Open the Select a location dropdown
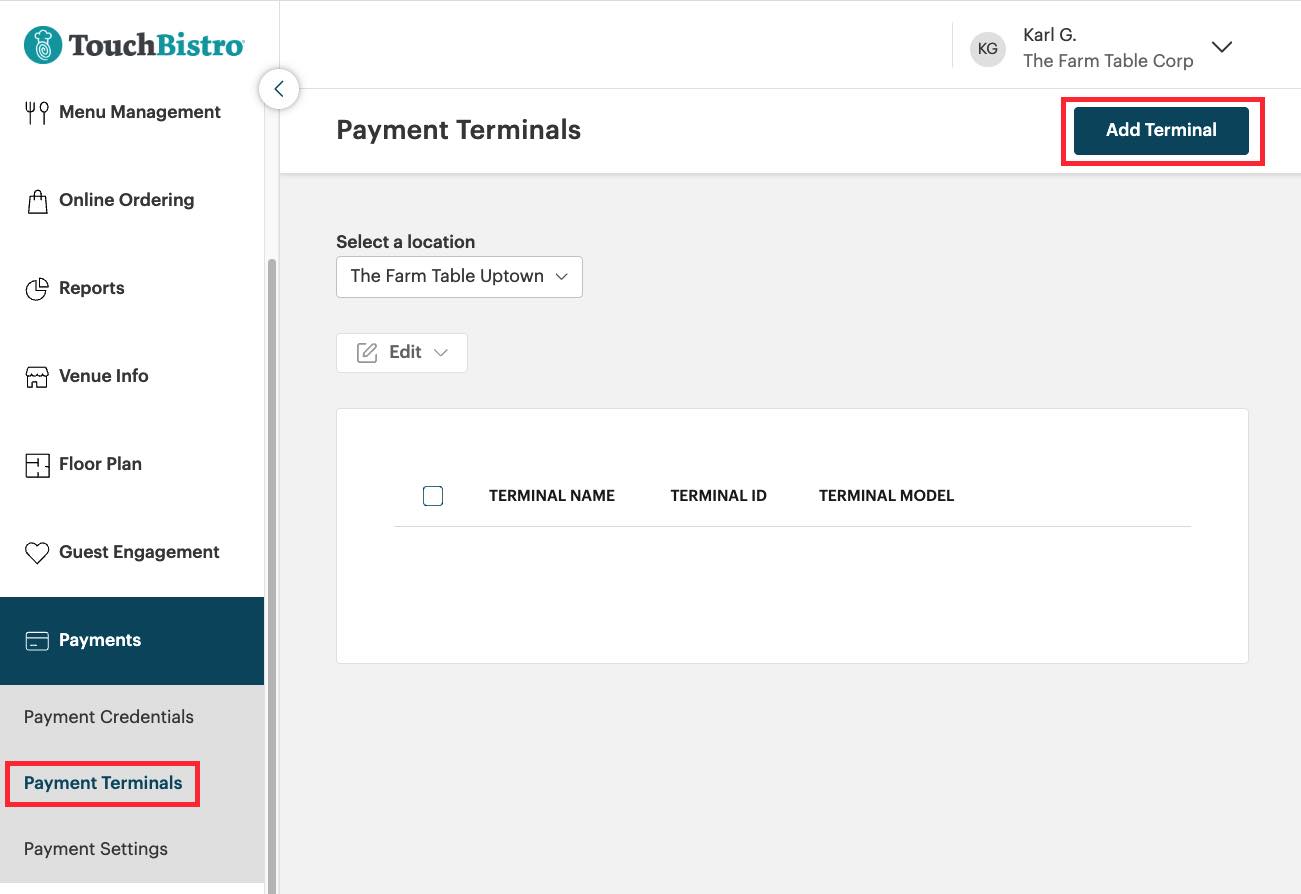Screen dimensions: 1301x894 [x=459, y=277]
